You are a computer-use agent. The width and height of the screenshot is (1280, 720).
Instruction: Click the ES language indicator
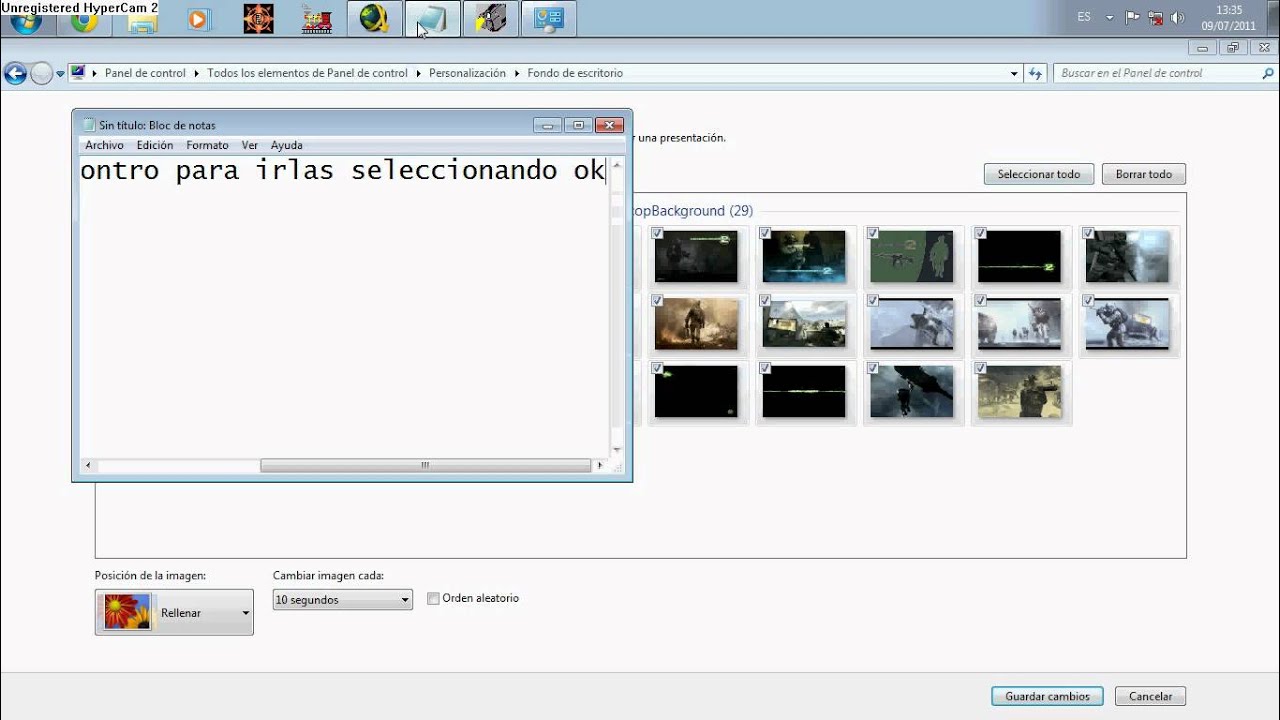pyautogui.click(x=1084, y=17)
